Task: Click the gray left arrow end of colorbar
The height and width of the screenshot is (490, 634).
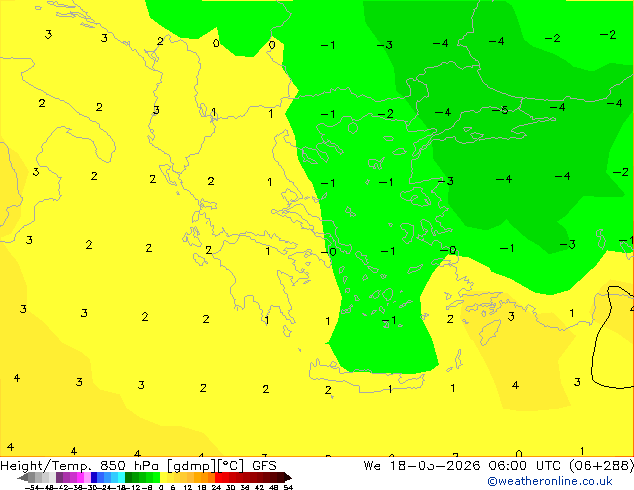Action: coord(23,477)
